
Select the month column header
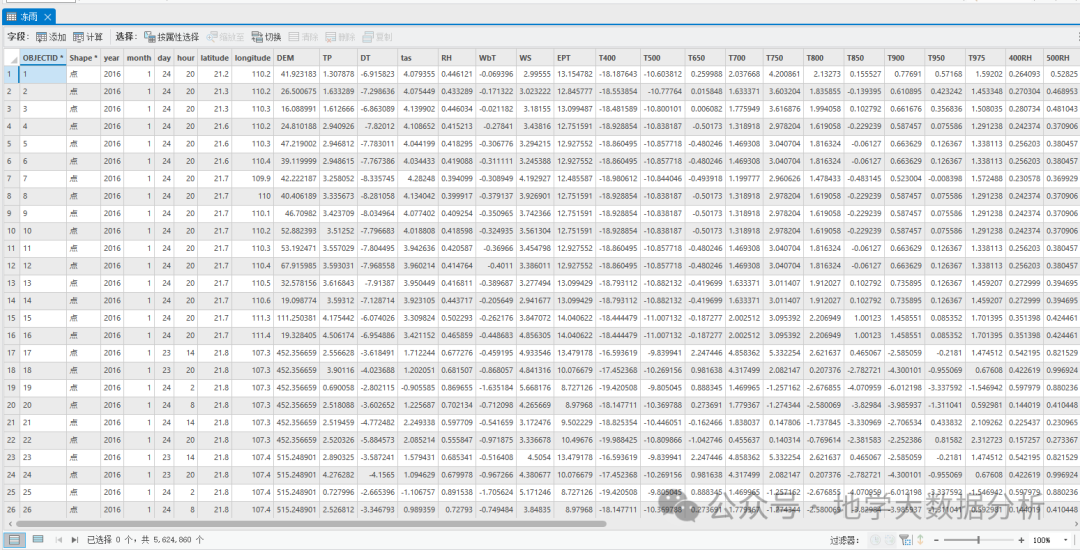(x=139, y=58)
